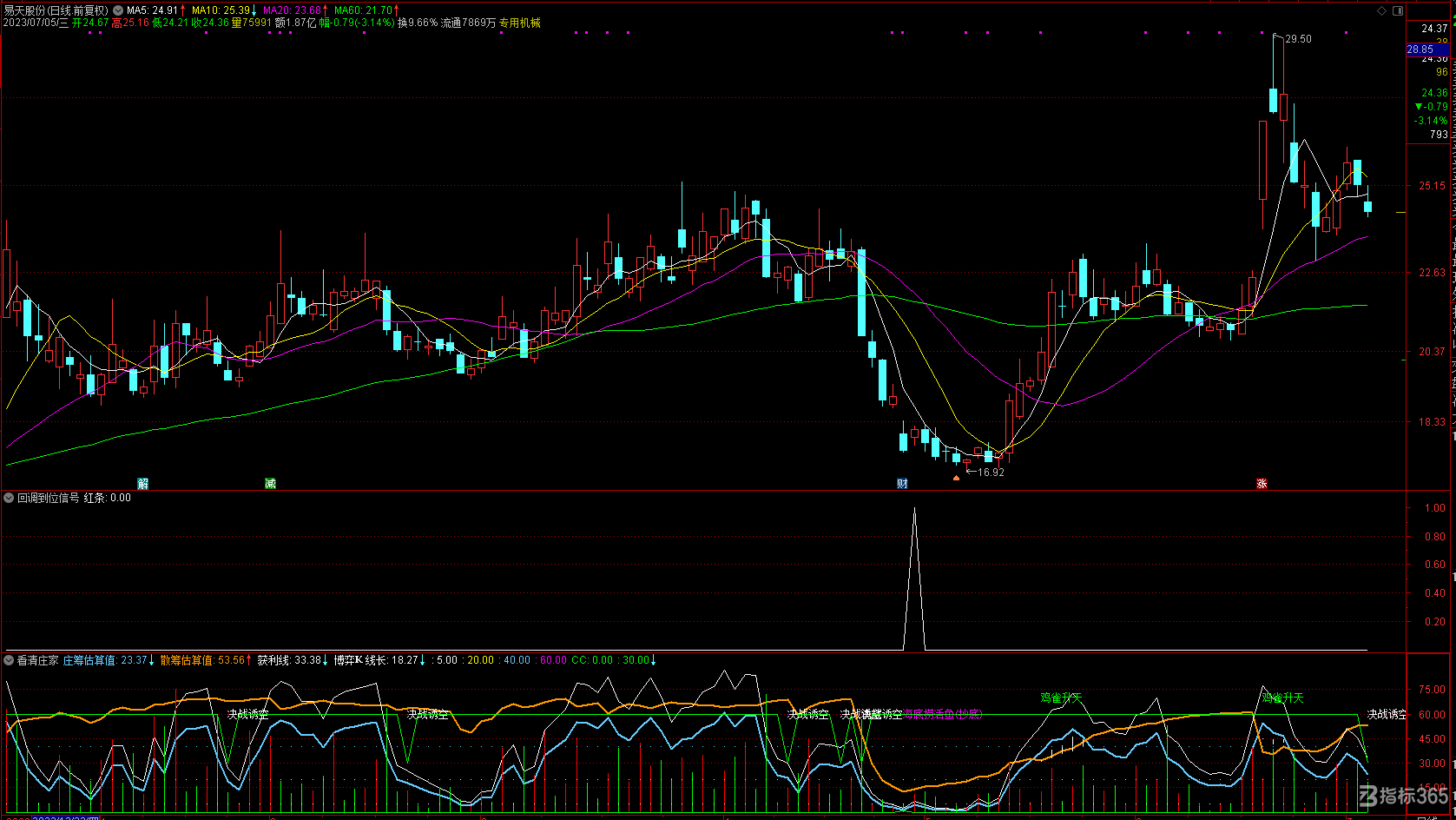Click the 25.15 price axis label
The image size is (1456, 820).
(x=1433, y=186)
